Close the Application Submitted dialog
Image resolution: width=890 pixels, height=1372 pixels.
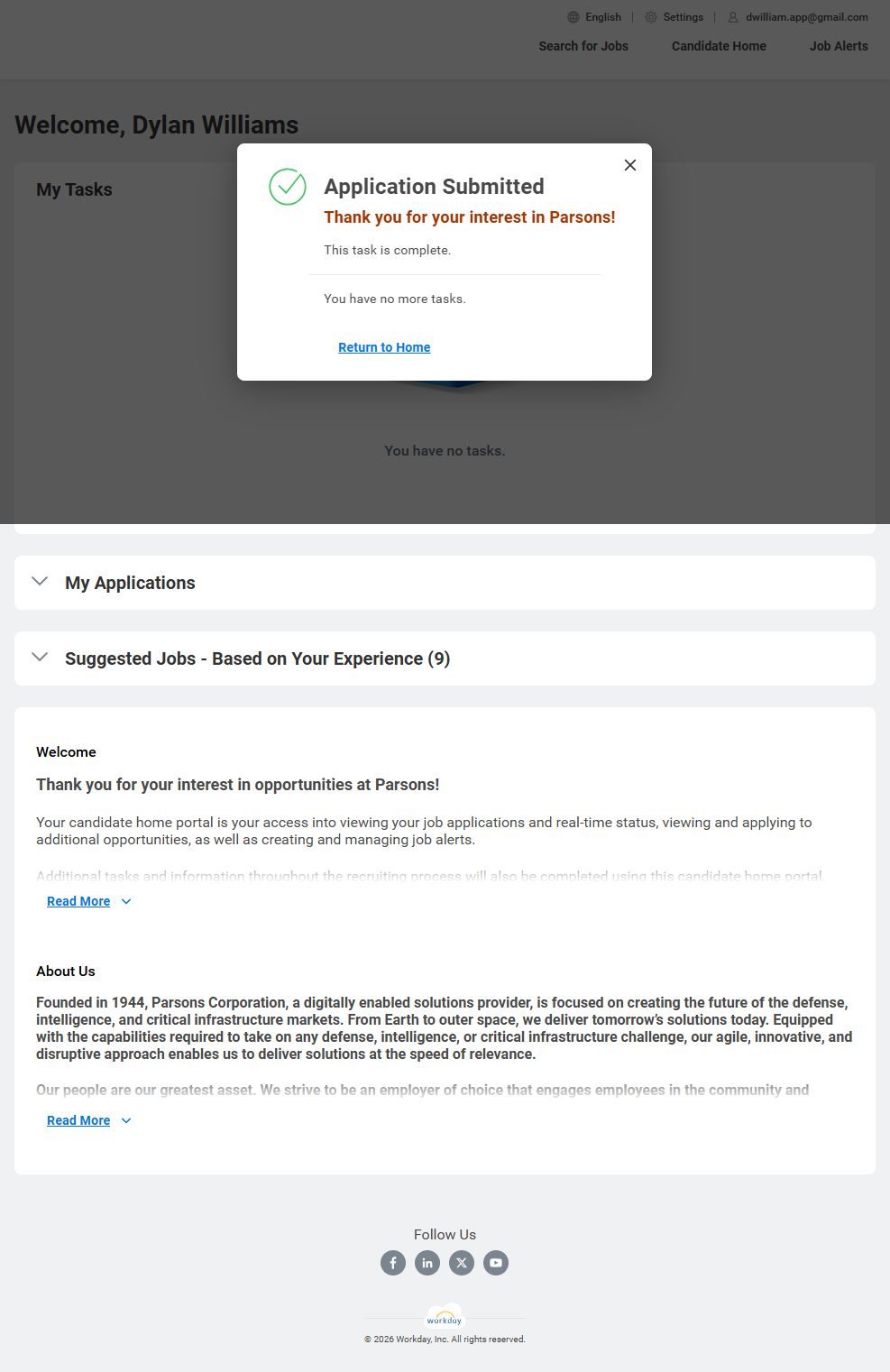[x=630, y=165]
